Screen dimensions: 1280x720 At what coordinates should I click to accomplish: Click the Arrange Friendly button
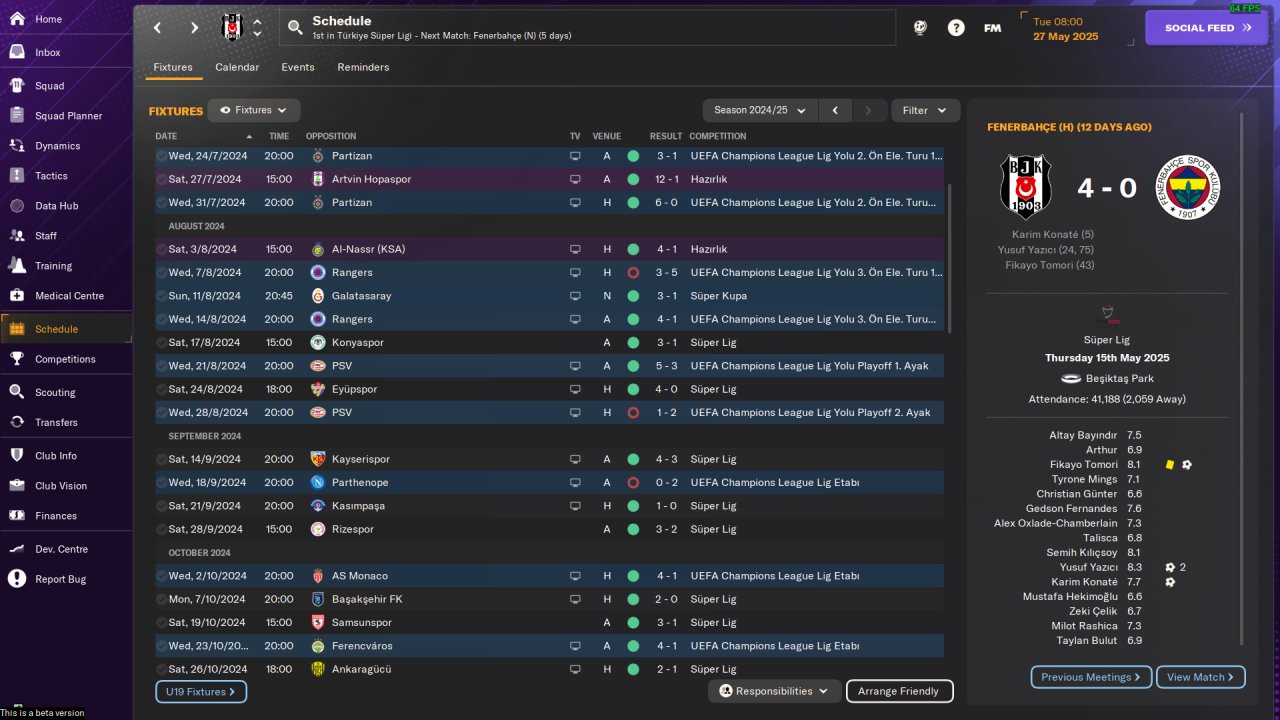[899, 691]
